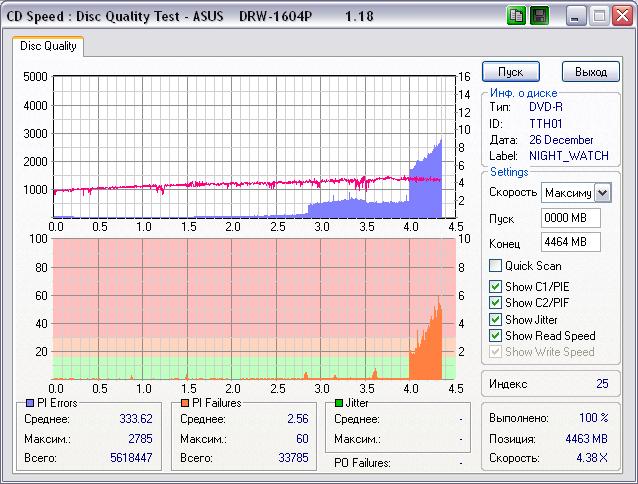Viewport: 638px width, 484px height.
Task: Click the floppy disk save icon
Action: pos(539,16)
